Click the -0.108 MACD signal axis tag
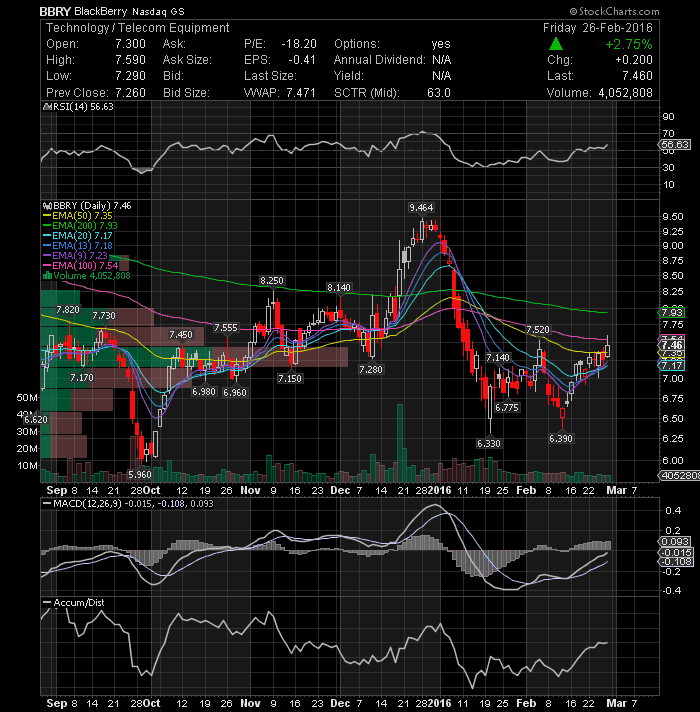The width and height of the screenshot is (700, 712). (x=676, y=562)
